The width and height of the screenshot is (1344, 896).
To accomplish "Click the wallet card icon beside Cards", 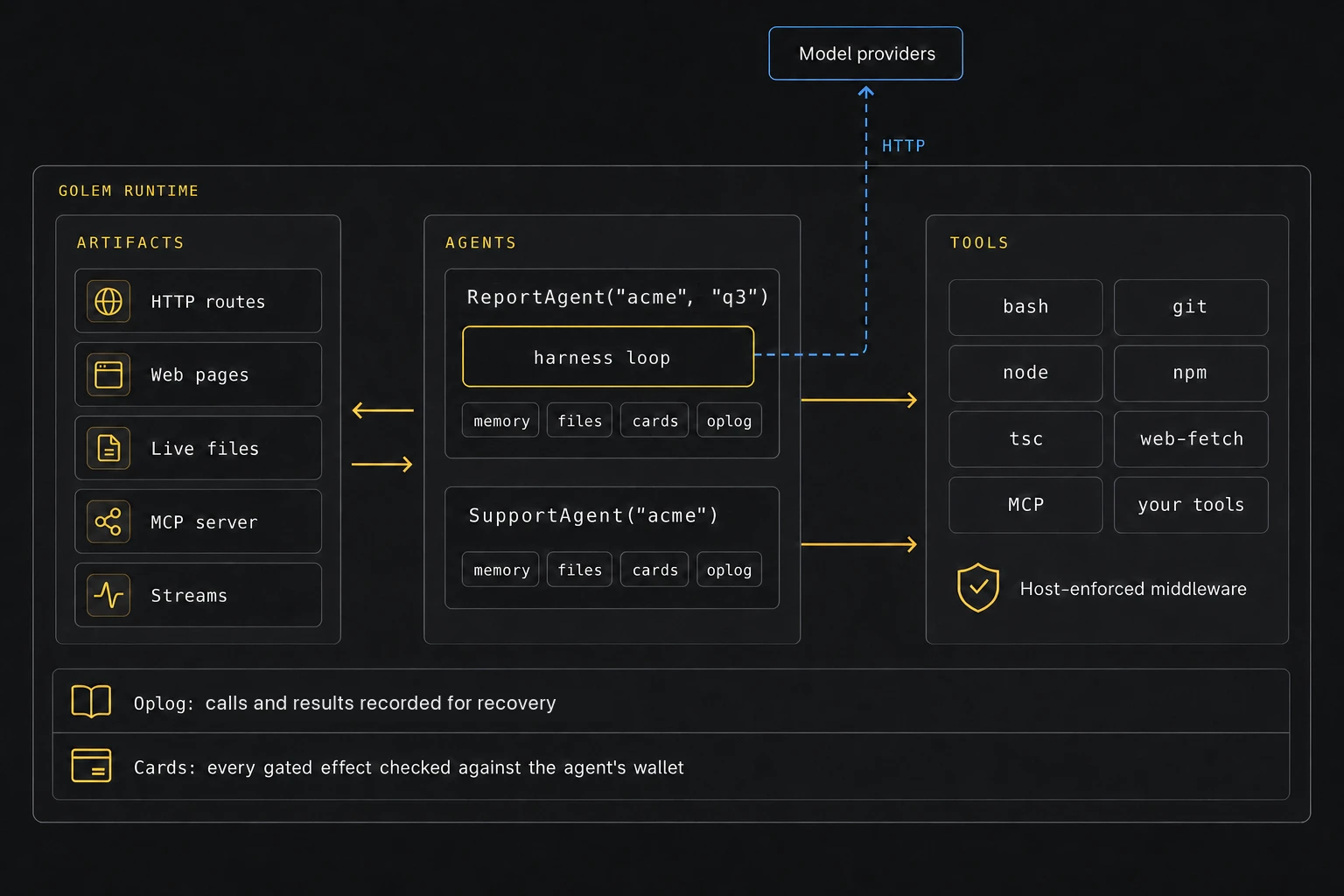I will [91, 766].
